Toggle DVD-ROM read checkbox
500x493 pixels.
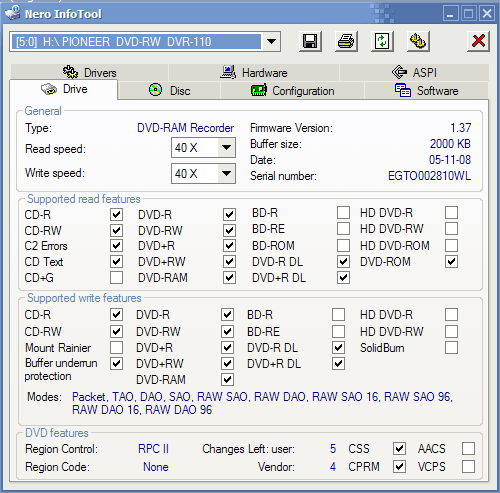click(451, 262)
